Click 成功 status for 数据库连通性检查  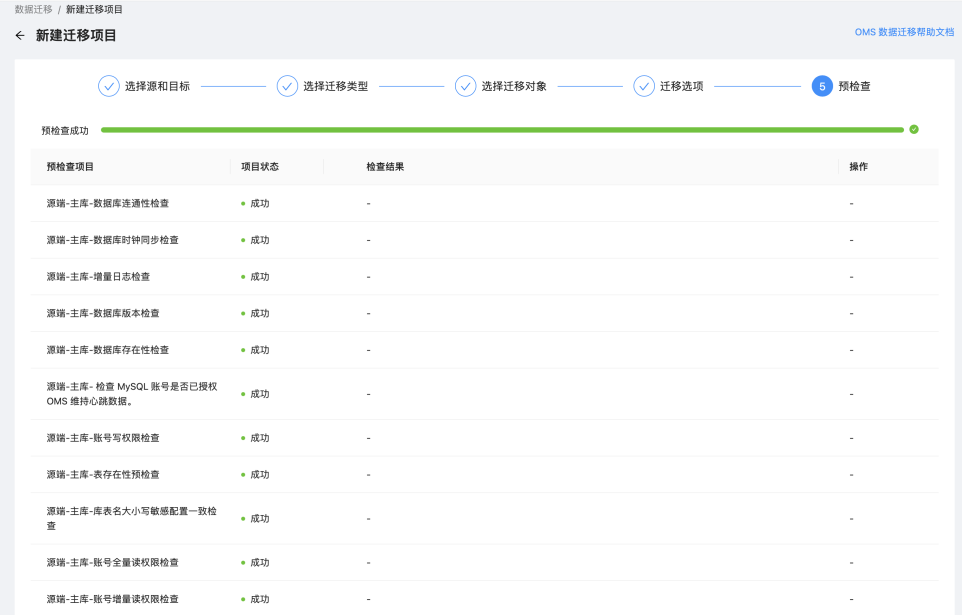(x=255, y=204)
